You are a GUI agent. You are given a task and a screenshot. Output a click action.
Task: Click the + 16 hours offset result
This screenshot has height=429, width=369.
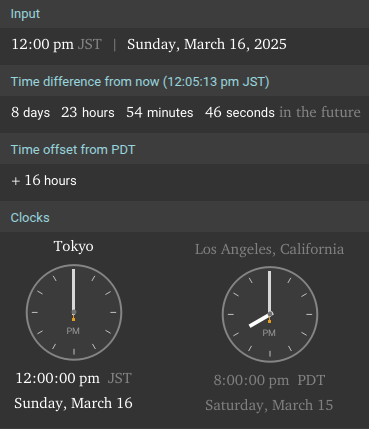[x=44, y=180]
